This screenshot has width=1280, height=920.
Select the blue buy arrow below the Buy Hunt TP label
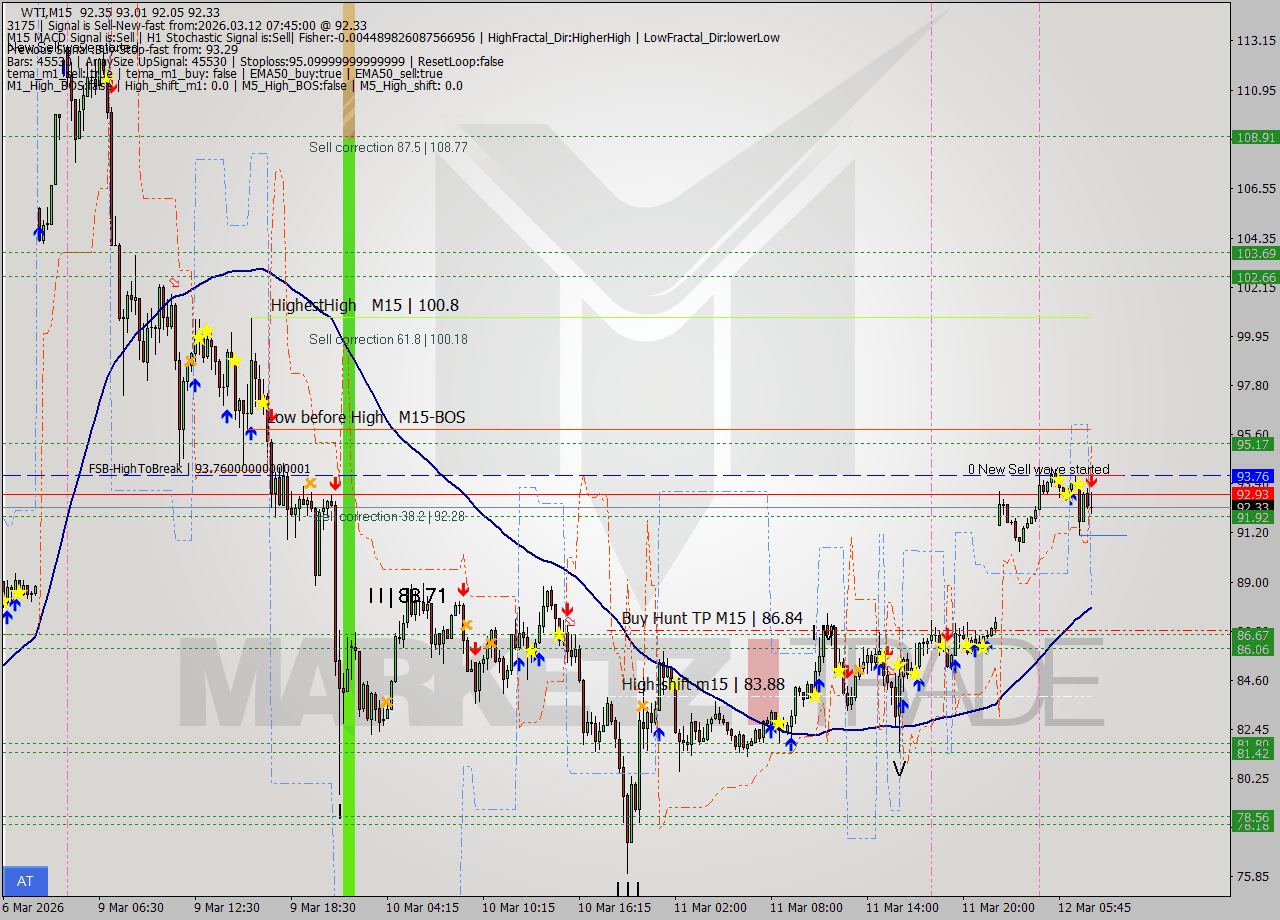pos(658,735)
